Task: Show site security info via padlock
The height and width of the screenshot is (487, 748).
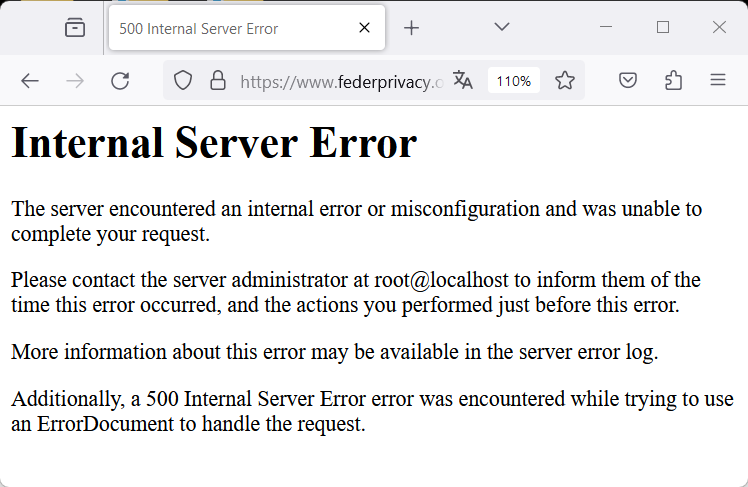Action: click(217, 81)
